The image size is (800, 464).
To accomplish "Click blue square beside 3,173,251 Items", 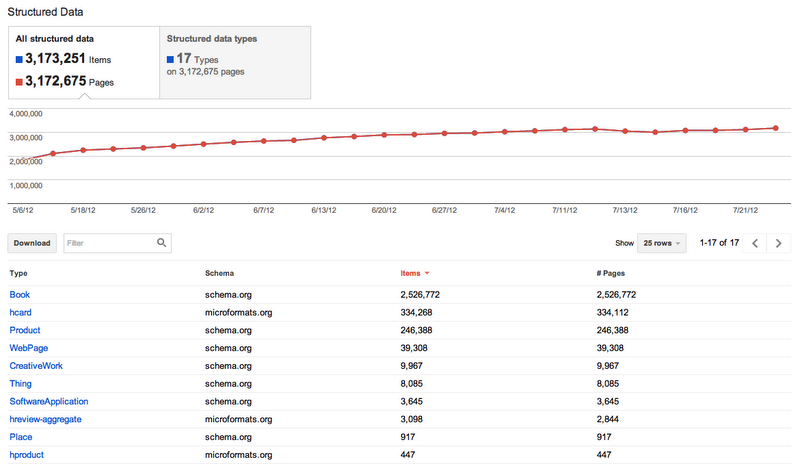I will tap(20, 61).
